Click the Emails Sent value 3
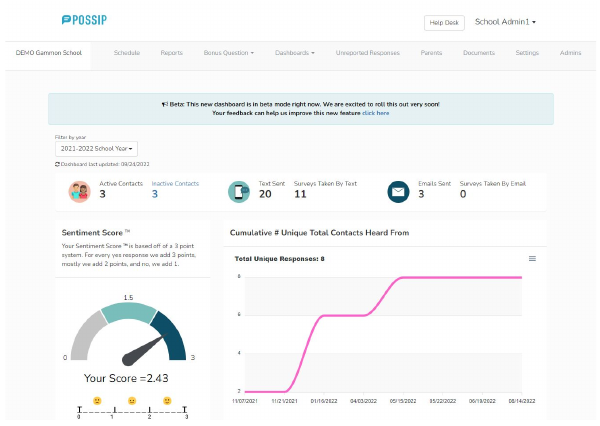The image size is (600, 426). [421, 194]
